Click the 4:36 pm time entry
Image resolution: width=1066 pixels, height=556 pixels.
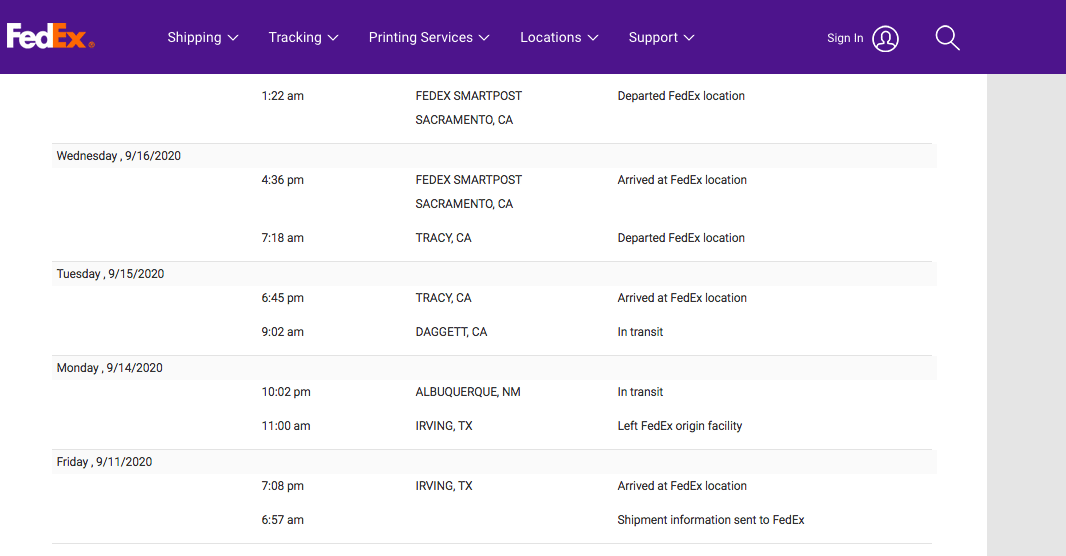pos(283,180)
